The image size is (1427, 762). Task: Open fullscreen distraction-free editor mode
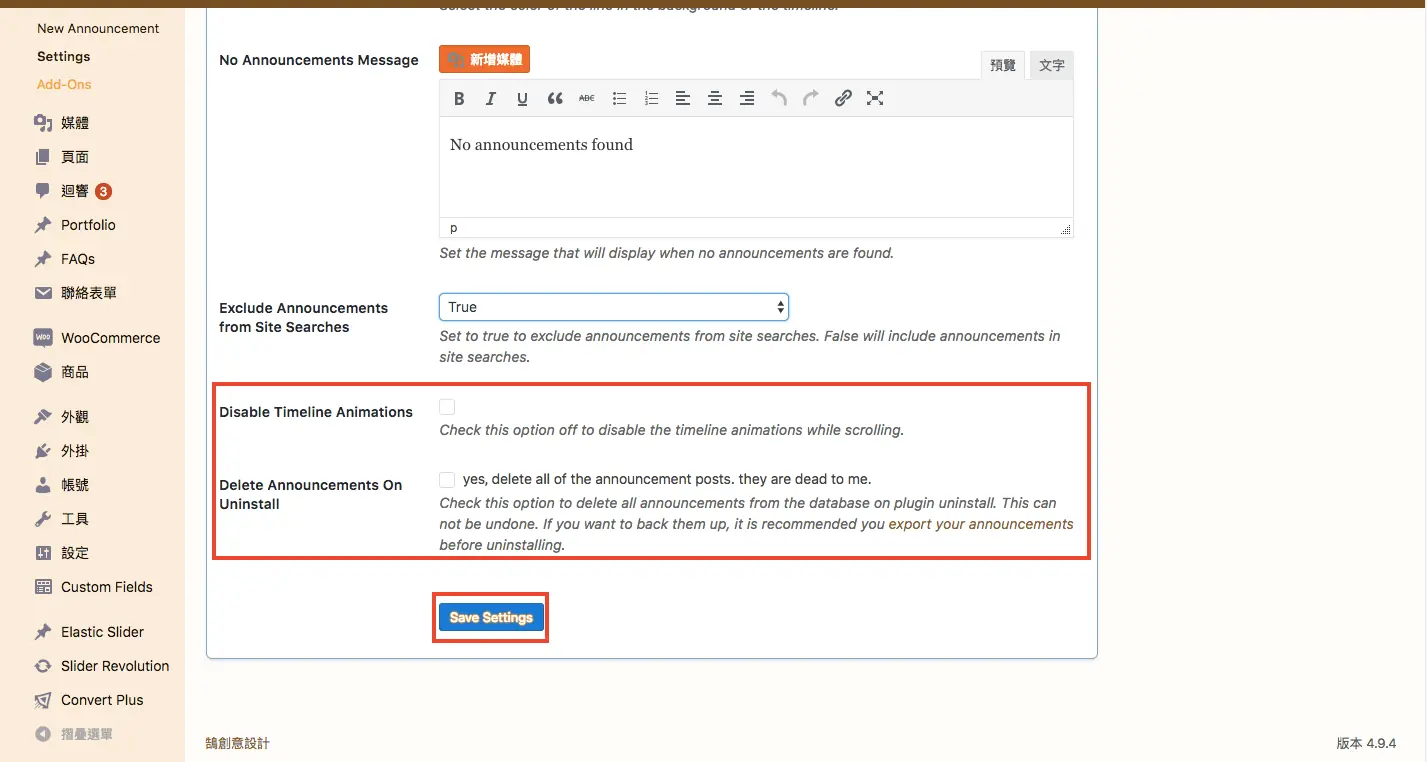[x=875, y=98]
